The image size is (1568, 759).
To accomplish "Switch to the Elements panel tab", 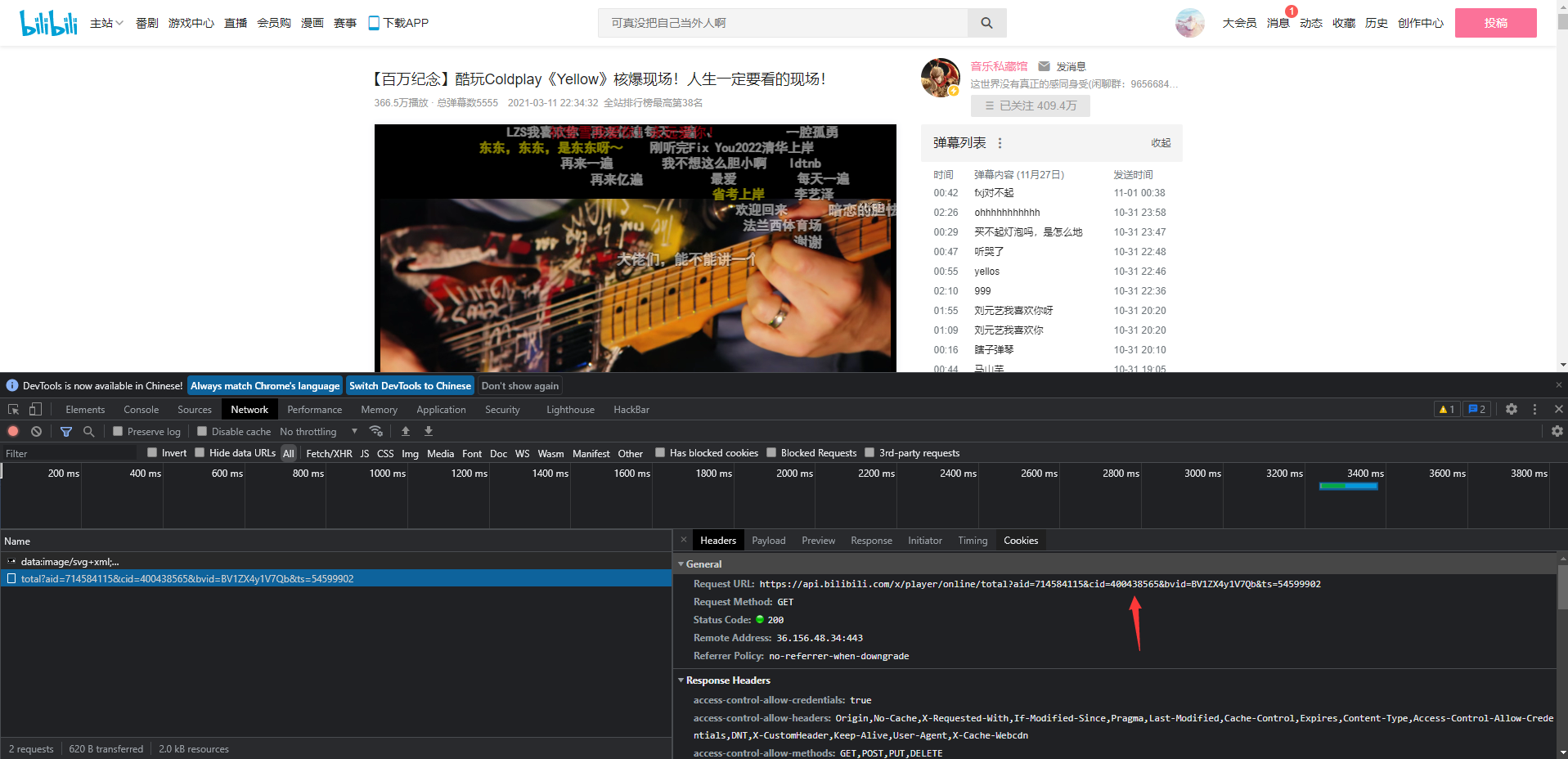I will click(x=85, y=409).
